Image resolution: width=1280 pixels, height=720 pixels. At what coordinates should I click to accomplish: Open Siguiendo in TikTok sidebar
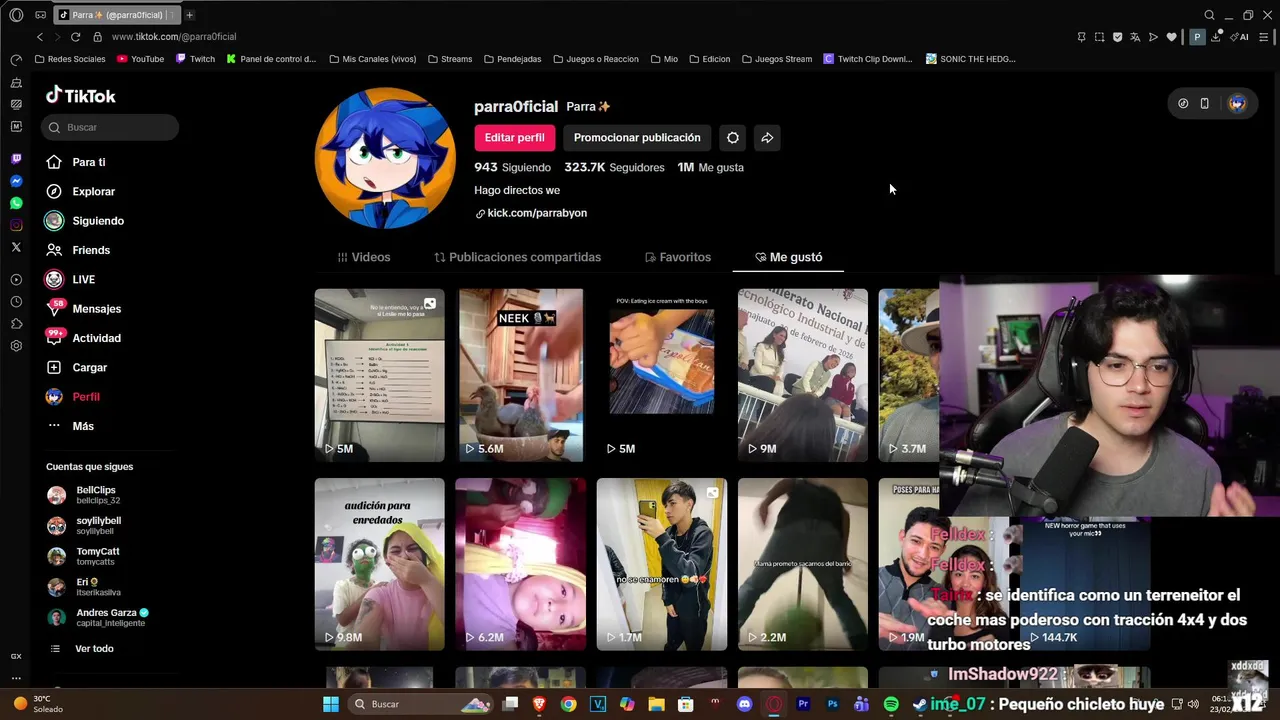[85, 221]
